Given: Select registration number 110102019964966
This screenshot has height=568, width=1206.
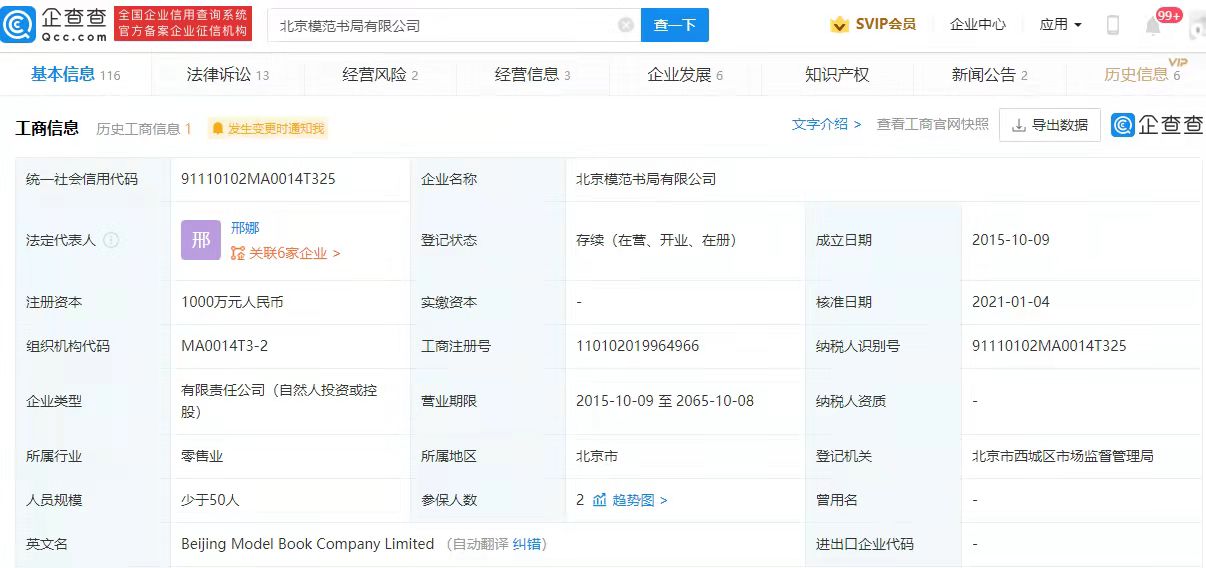Looking at the screenshot, I should pyautogui.click(x=637, y=346).
